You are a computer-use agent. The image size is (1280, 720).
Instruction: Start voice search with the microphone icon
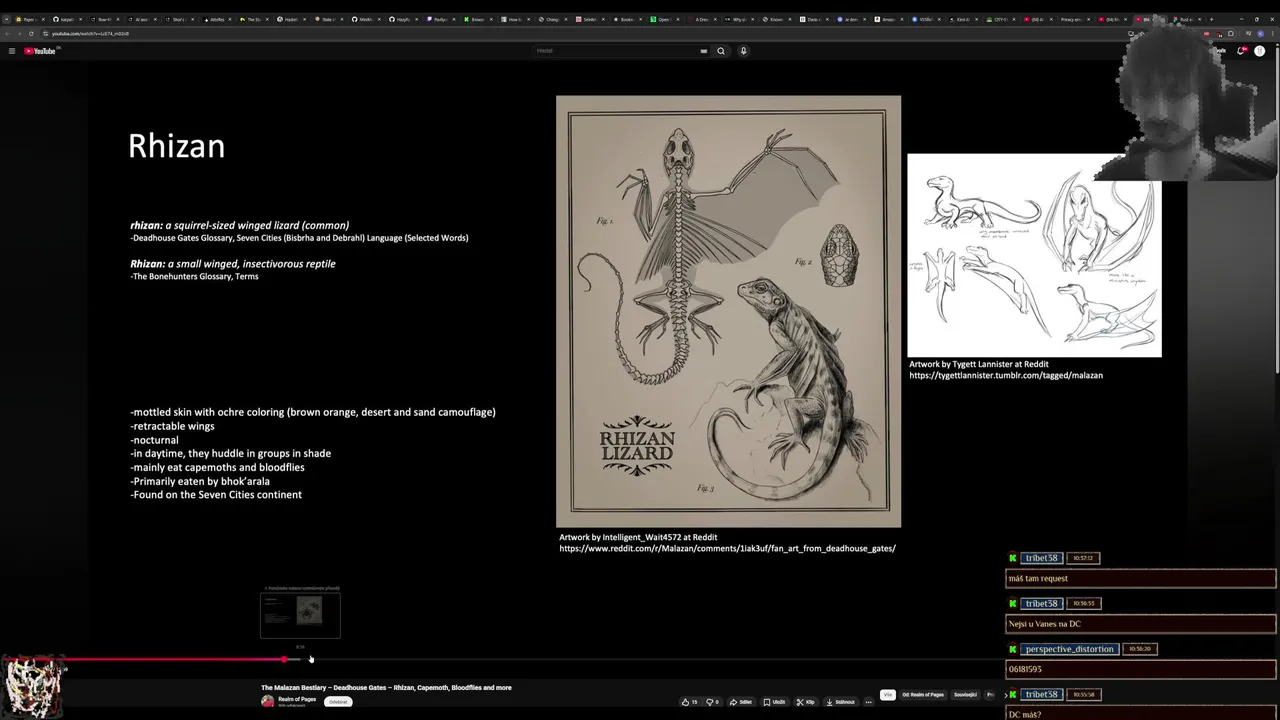[743, 51]
